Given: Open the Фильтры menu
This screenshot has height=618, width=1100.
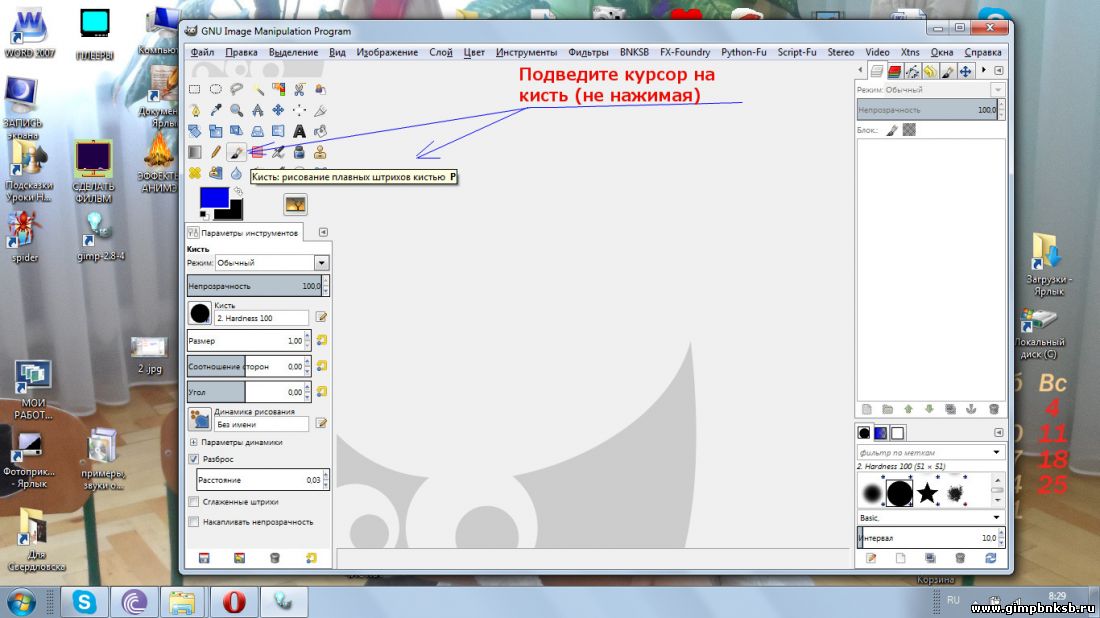Looking at the screenshot, I should click(588, 52).
